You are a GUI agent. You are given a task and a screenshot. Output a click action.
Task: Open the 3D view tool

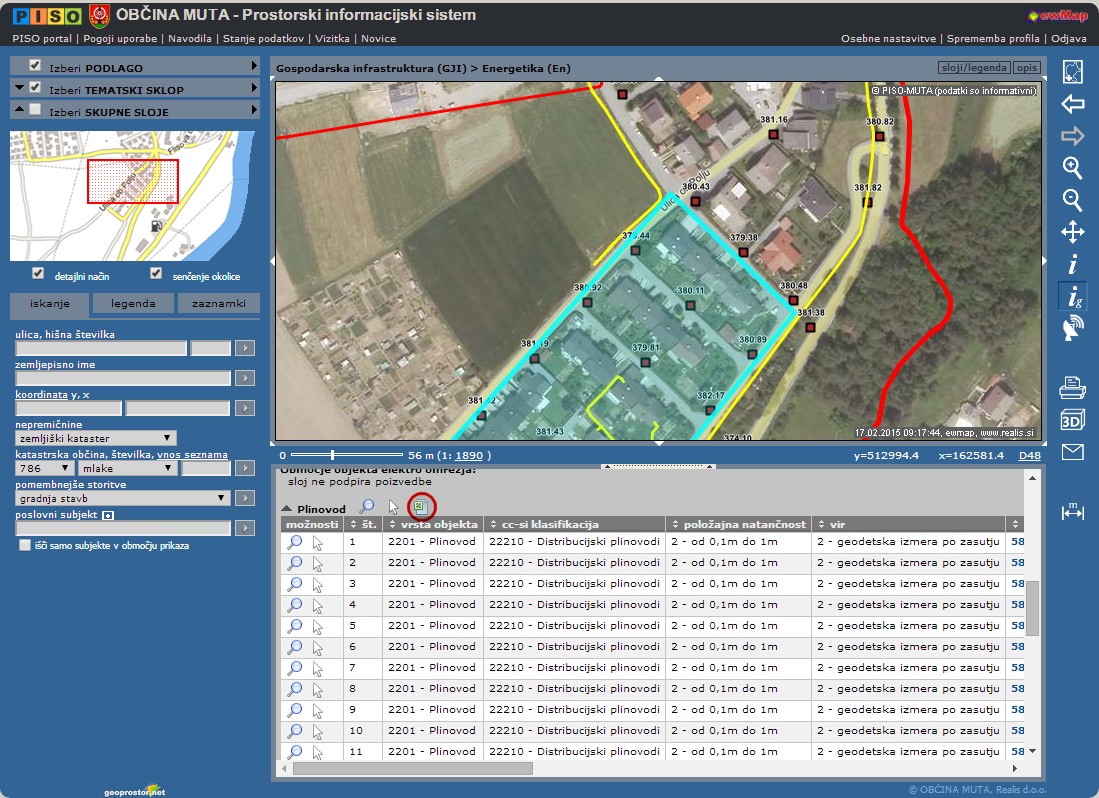pos(1072,419)
